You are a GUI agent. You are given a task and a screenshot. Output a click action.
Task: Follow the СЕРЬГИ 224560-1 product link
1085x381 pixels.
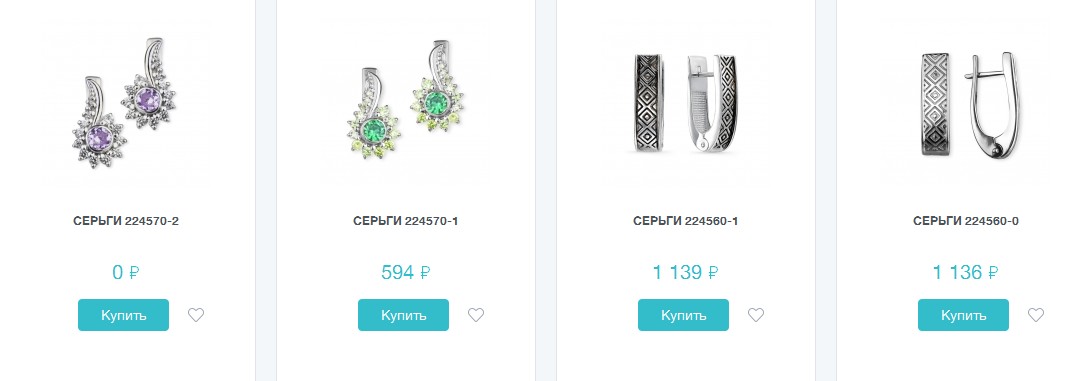[x=686, y=221]
